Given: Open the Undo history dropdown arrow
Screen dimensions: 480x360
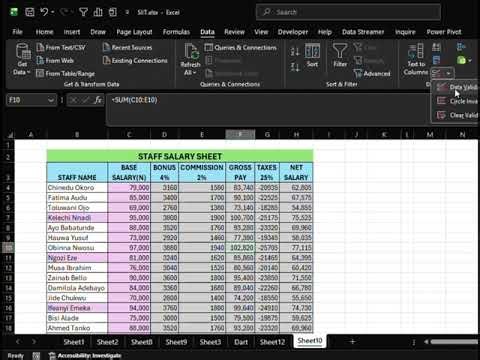Looking at the screenshot, I should point(53,12).
